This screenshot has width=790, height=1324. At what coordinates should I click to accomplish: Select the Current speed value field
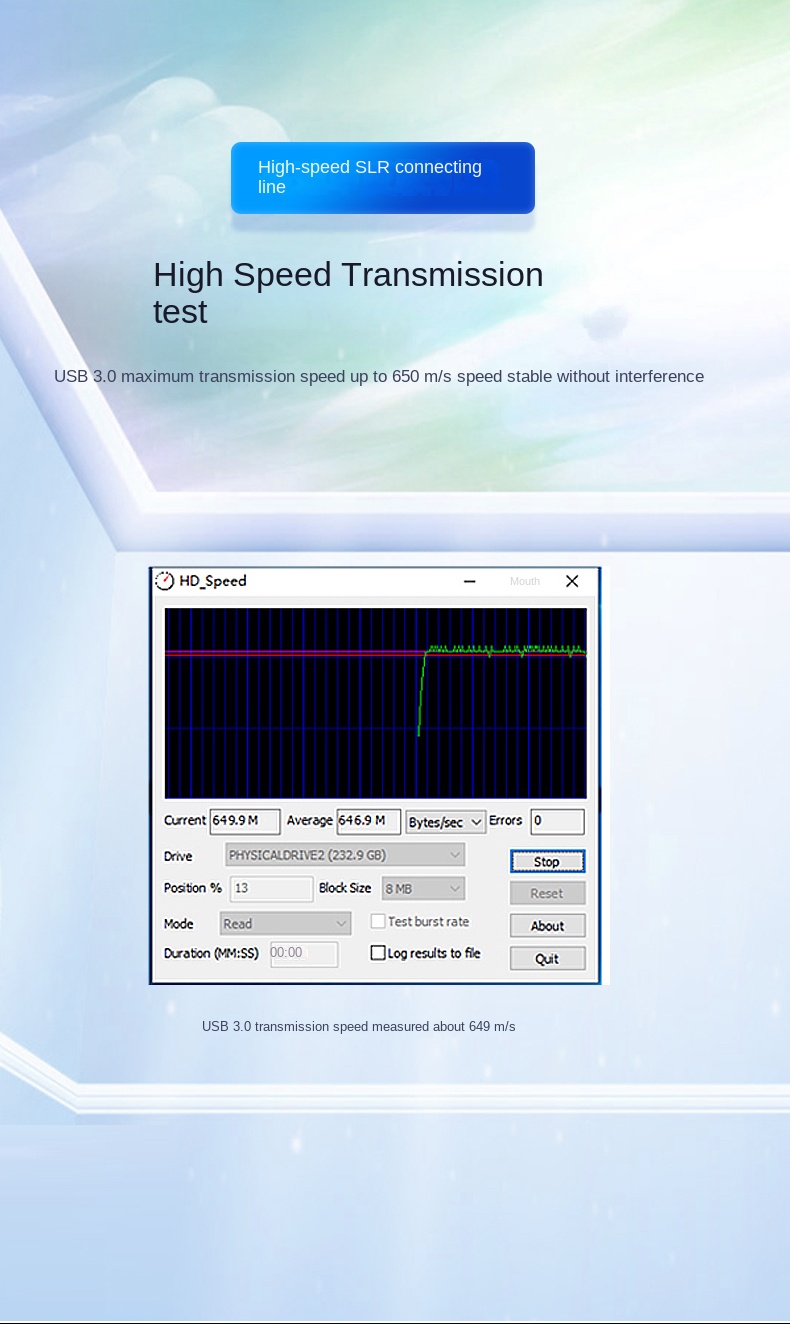pos(244,821)
